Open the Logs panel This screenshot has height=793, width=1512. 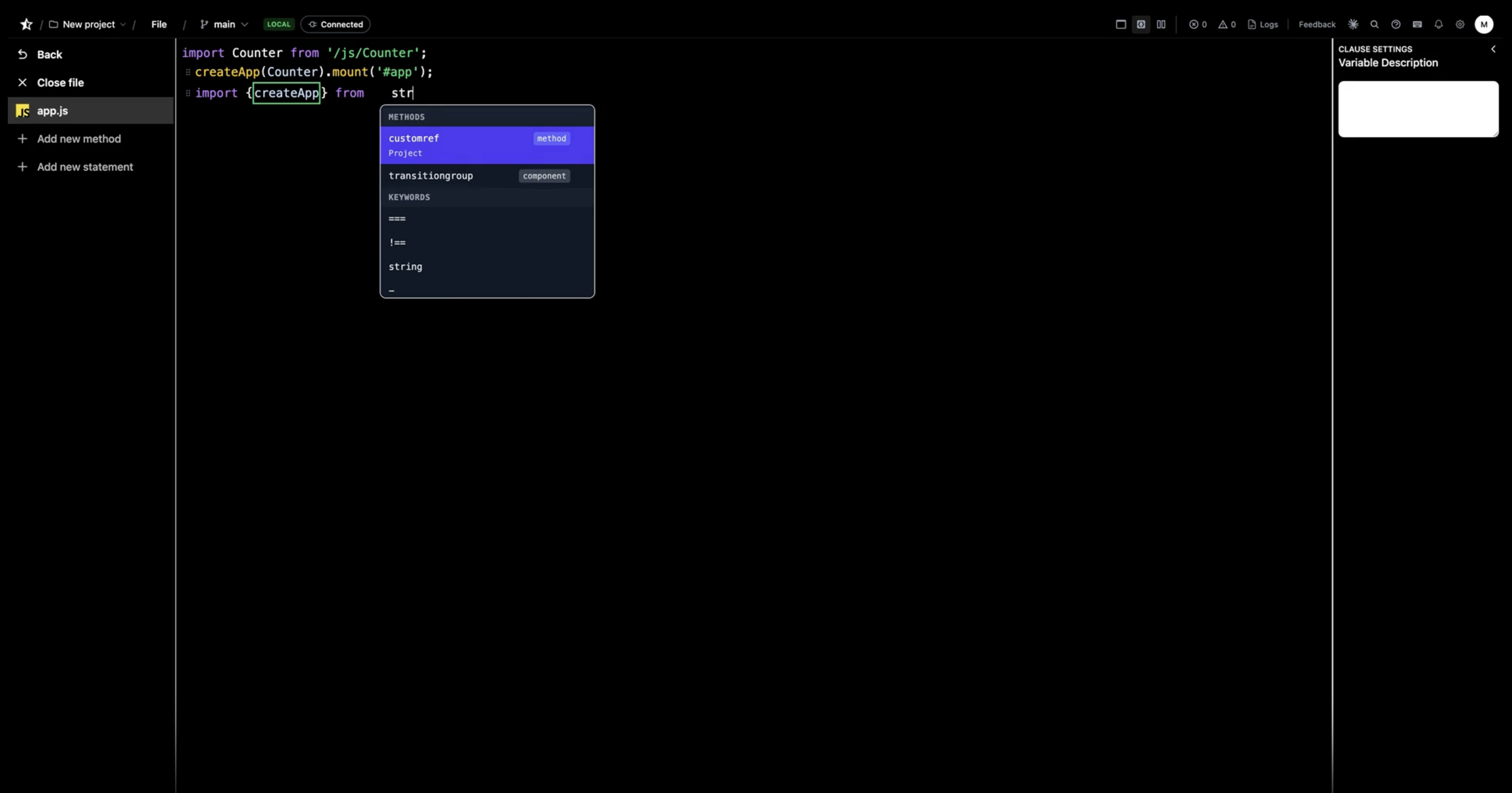pyautogui.click(x=1263, y=24)
